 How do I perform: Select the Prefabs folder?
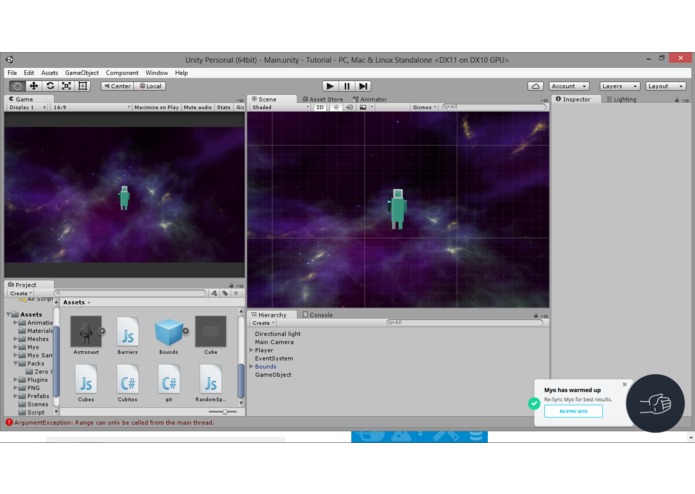(x=38, y=396)
